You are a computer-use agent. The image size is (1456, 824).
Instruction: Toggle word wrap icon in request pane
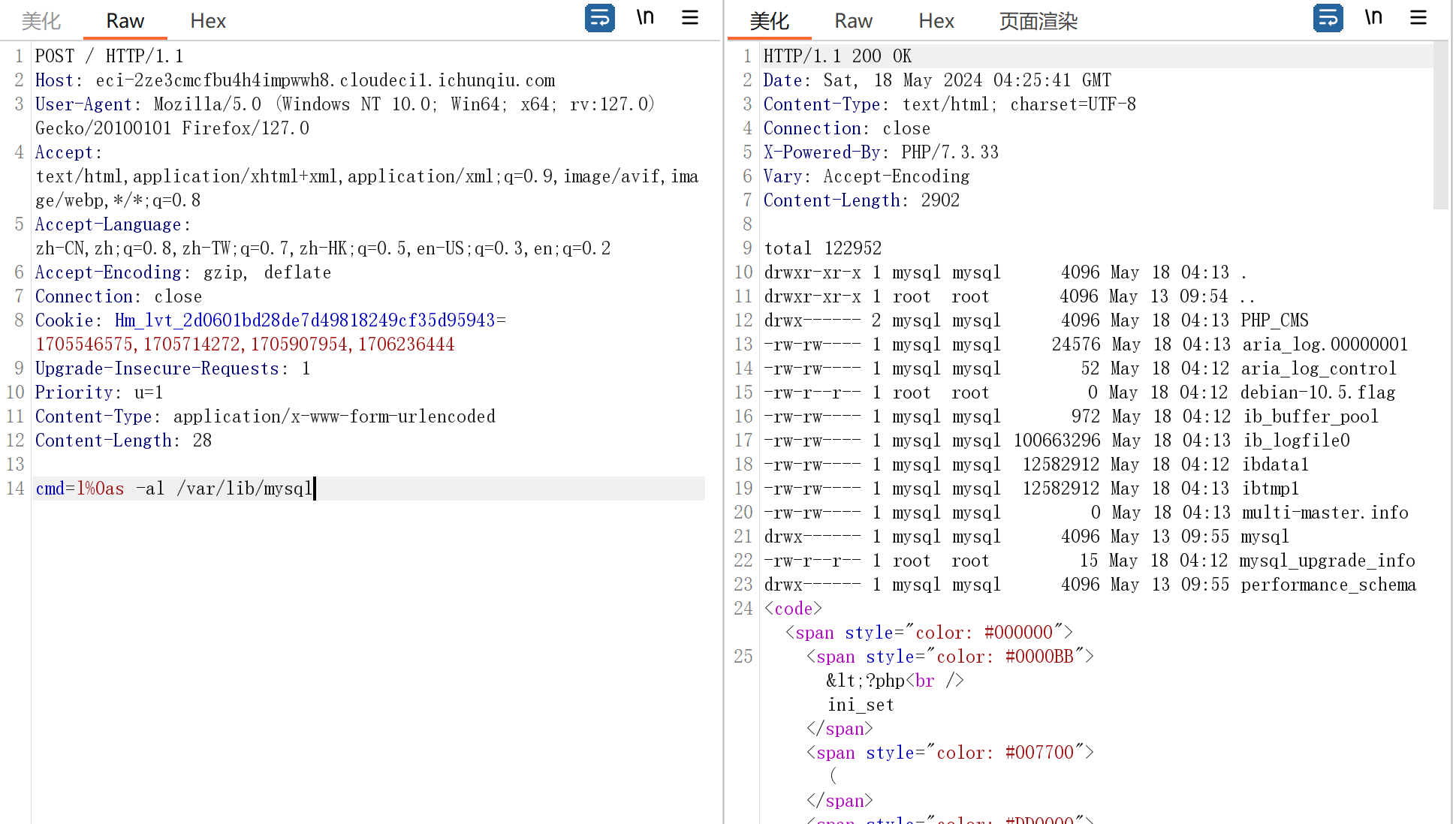point(600,18)
